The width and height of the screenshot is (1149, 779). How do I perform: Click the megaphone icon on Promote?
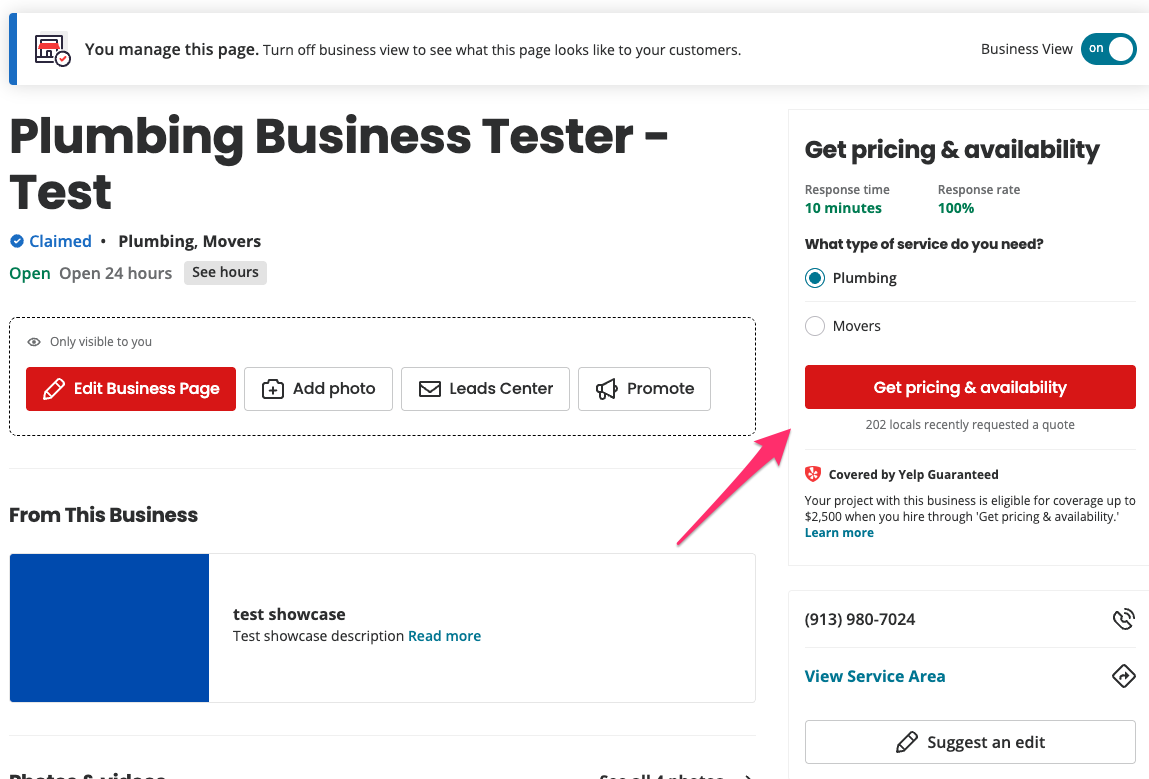click(x=607, y=389)
